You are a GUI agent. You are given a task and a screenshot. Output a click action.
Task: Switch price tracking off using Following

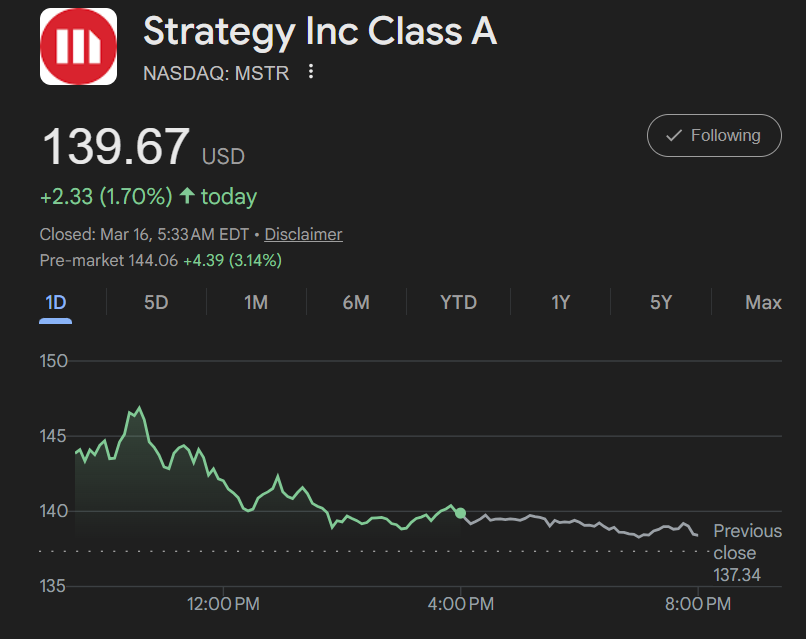pos(714,135)
